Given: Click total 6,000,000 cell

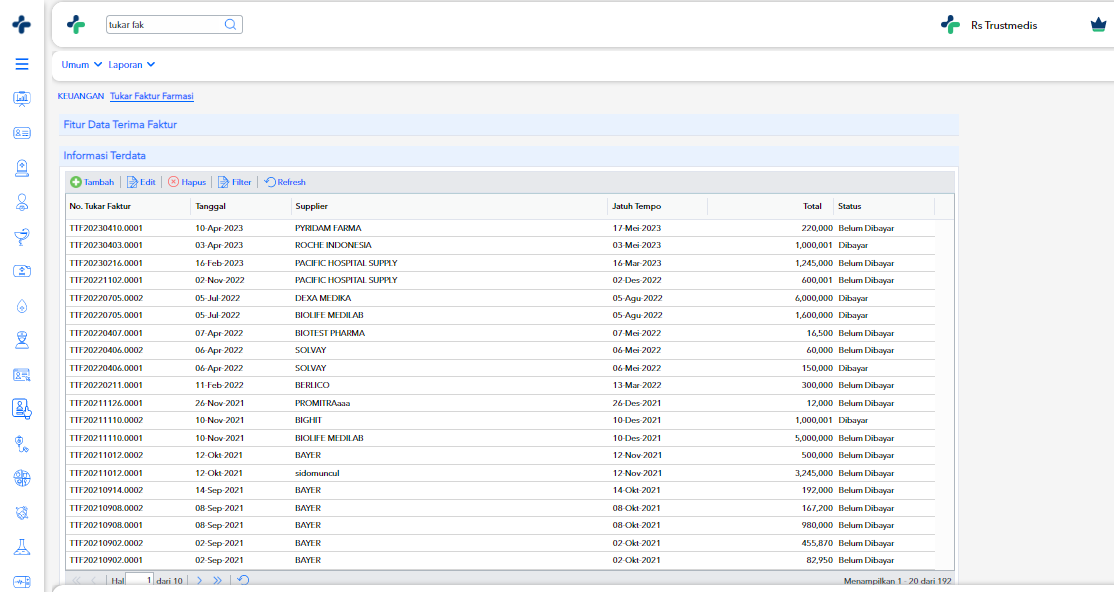Looking at the screenshot, I should point(771,298).
